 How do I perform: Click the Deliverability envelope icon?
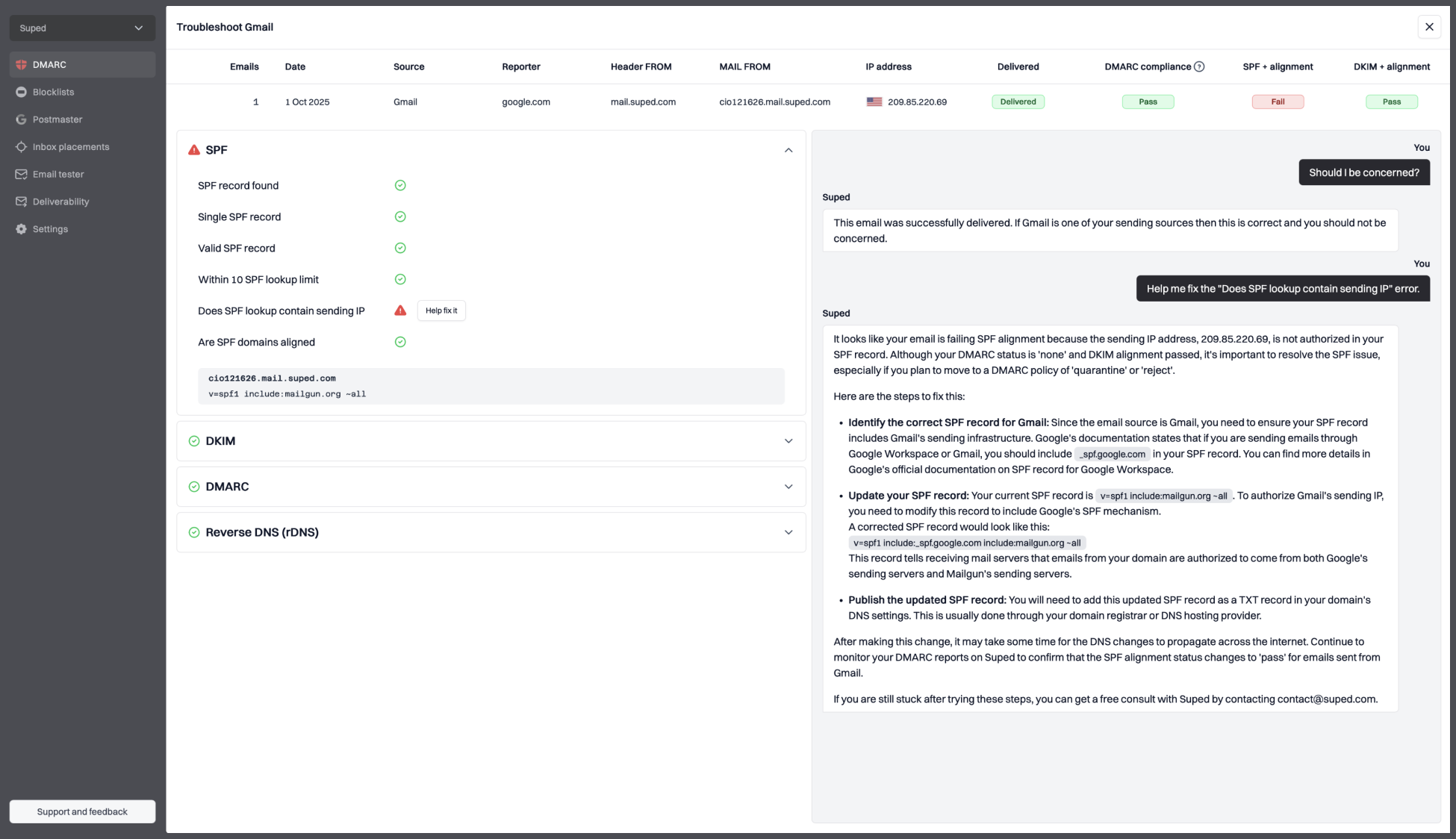tap(21, 202)
